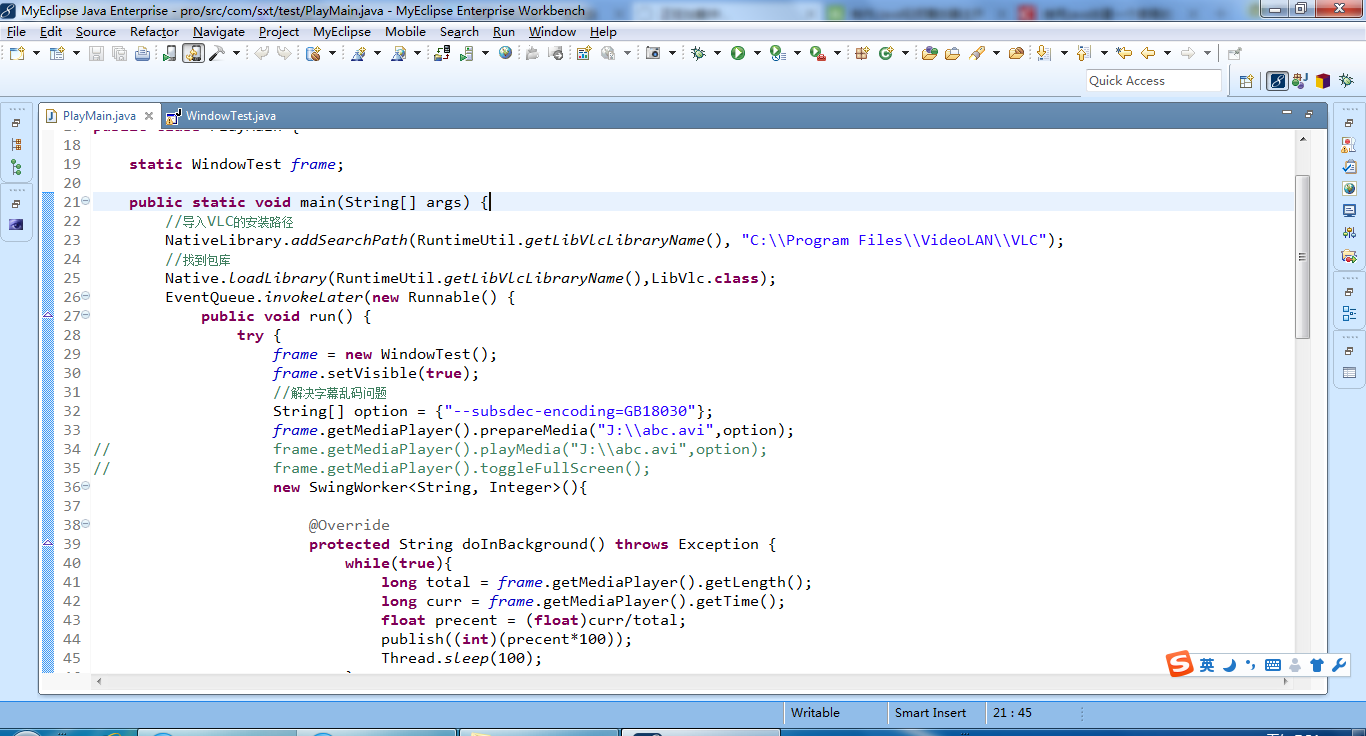Click the New Java Package icon
This screenshot has width=1366, height=736.
click(861, 53)
